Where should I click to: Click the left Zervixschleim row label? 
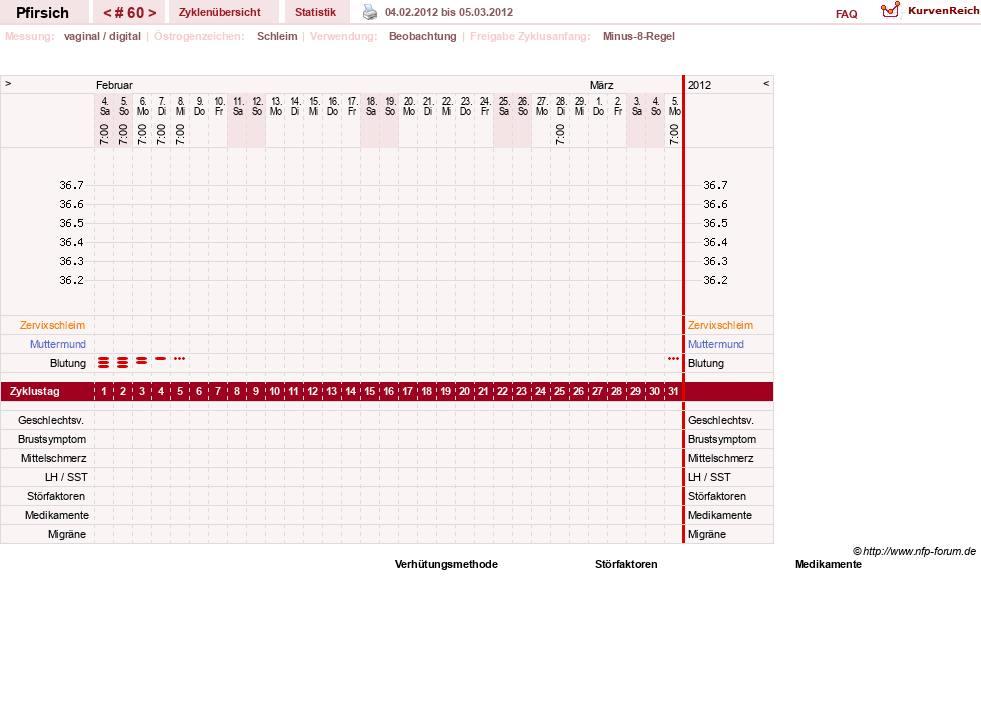point(53,325)
